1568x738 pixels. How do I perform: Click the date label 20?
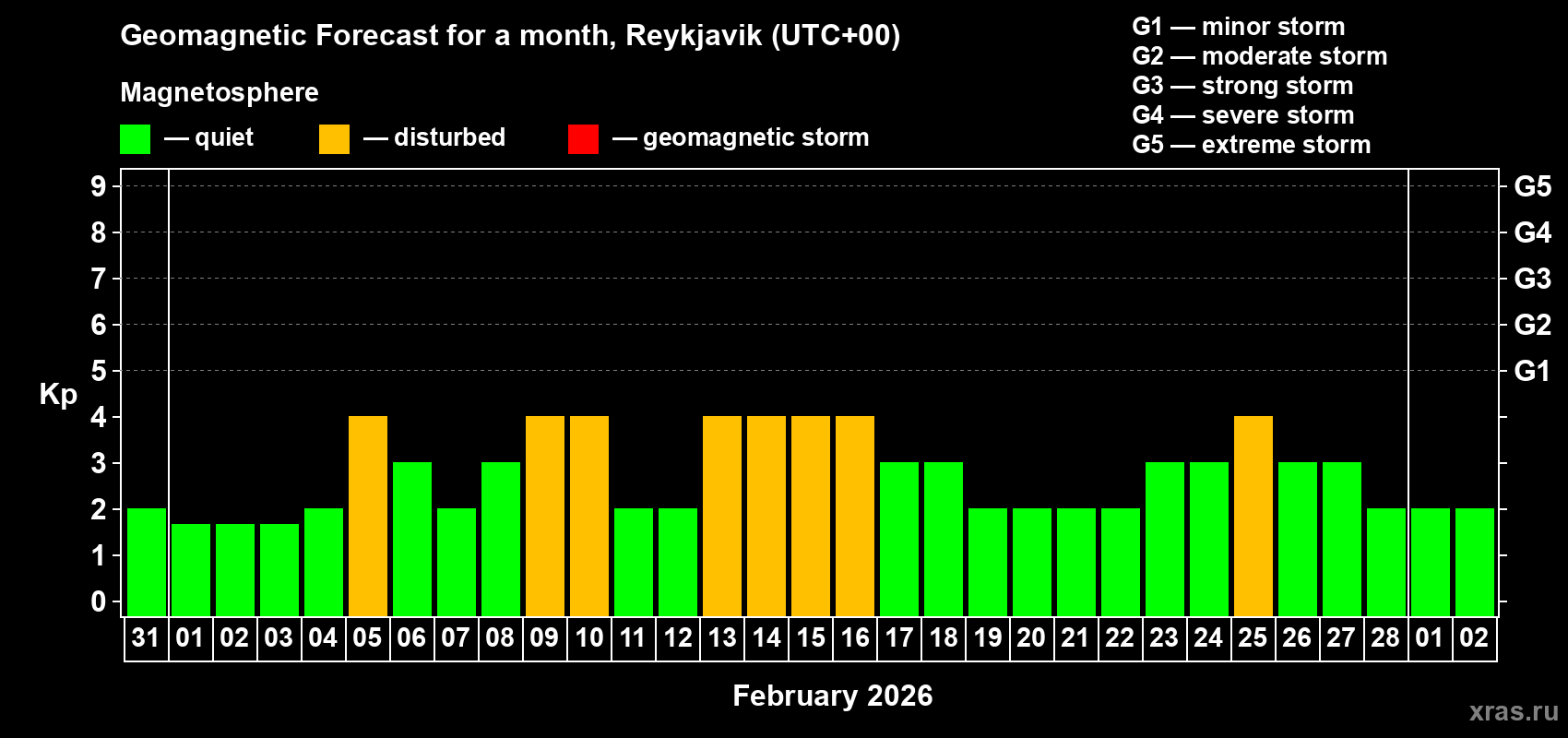(x=1031, y=637)
